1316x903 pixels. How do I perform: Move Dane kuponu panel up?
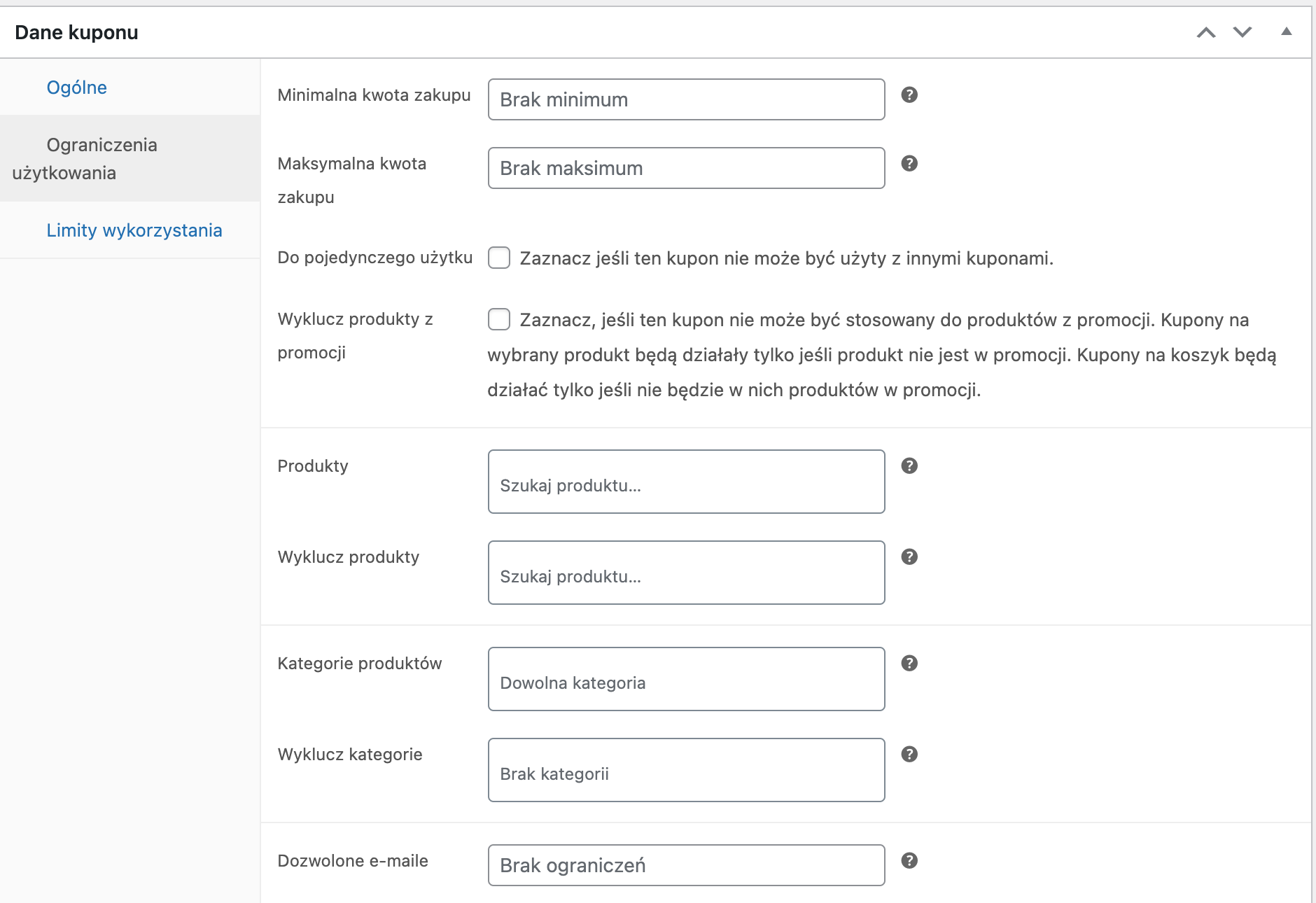pyautogui.click(x=1205, y=32)
